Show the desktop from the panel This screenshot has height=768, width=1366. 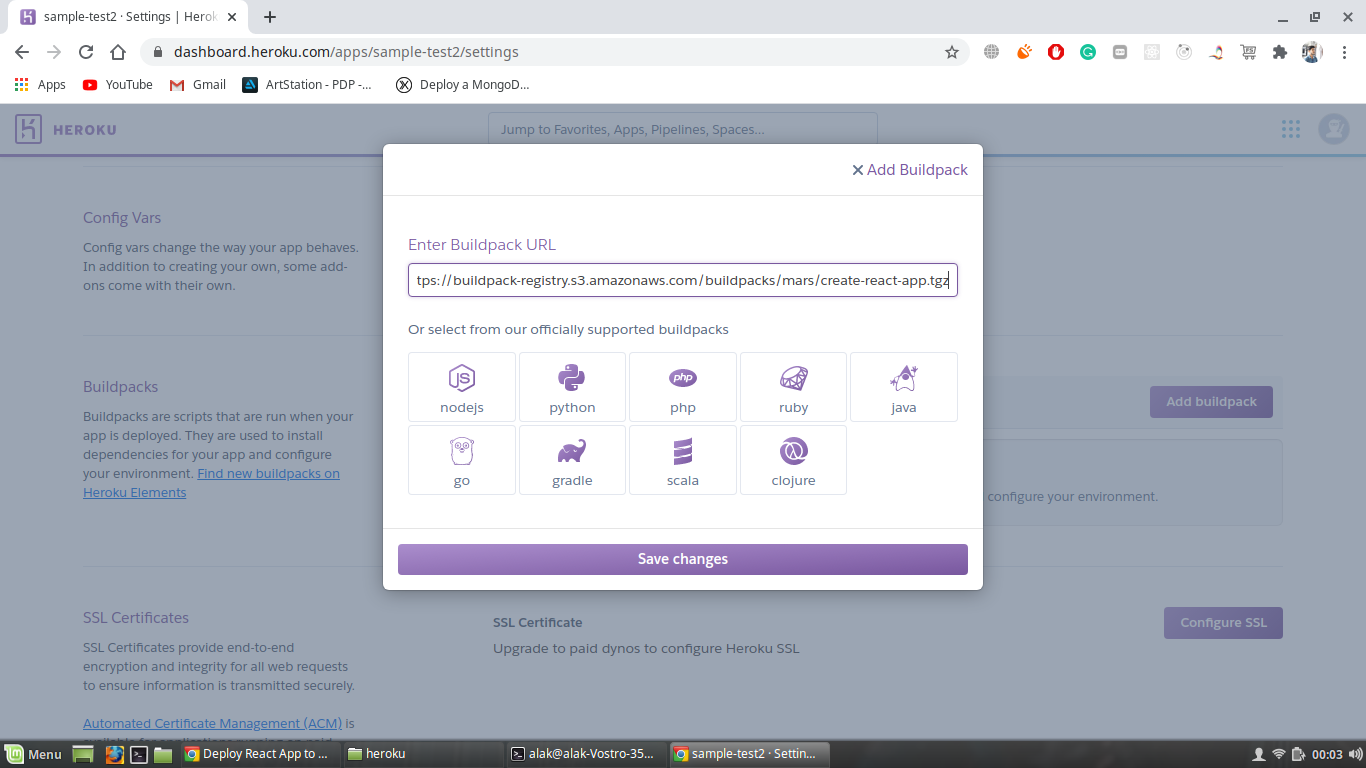pos(83,754)
